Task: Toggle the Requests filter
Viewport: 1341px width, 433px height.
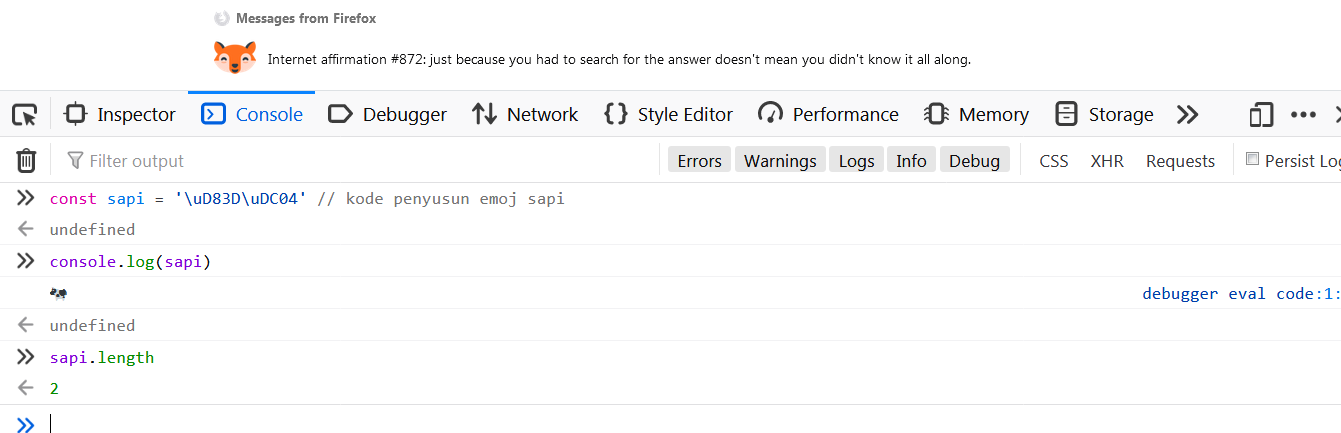Action: 1180,161
